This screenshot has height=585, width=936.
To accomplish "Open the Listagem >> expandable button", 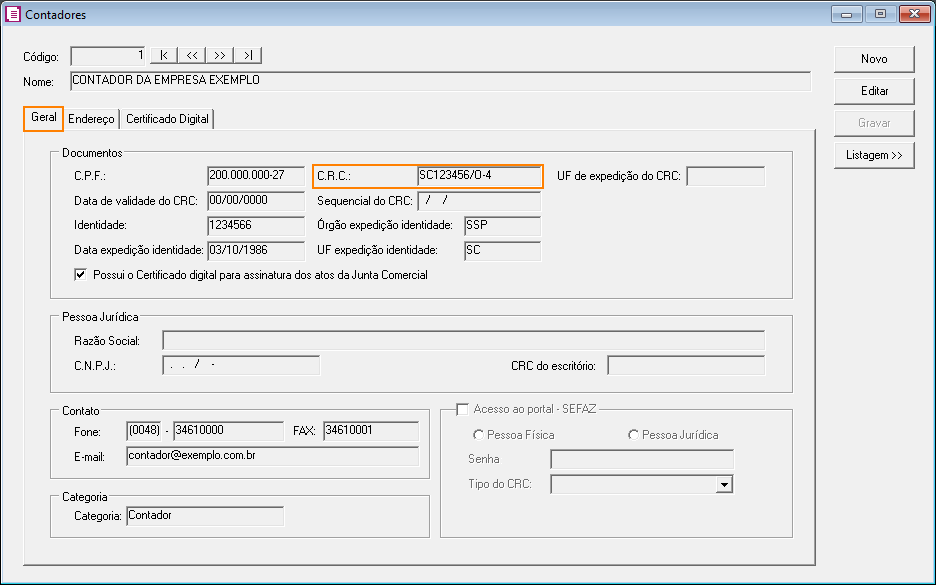I will point(874,155).
